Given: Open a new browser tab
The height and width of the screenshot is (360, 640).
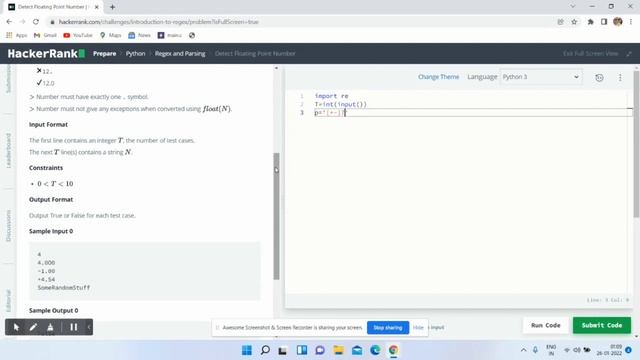Looking at the screenshot, I should [x=112, y=7].
